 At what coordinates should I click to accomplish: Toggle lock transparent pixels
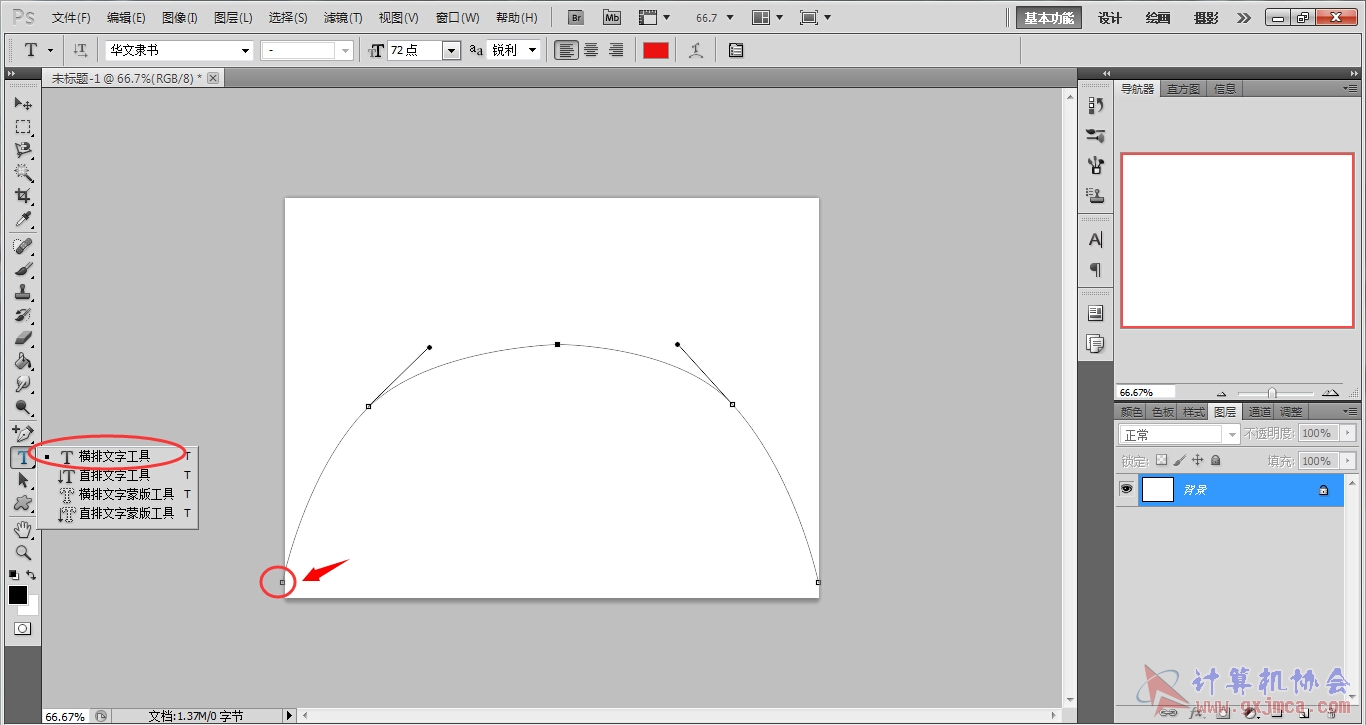click(x=1161, y=461)
